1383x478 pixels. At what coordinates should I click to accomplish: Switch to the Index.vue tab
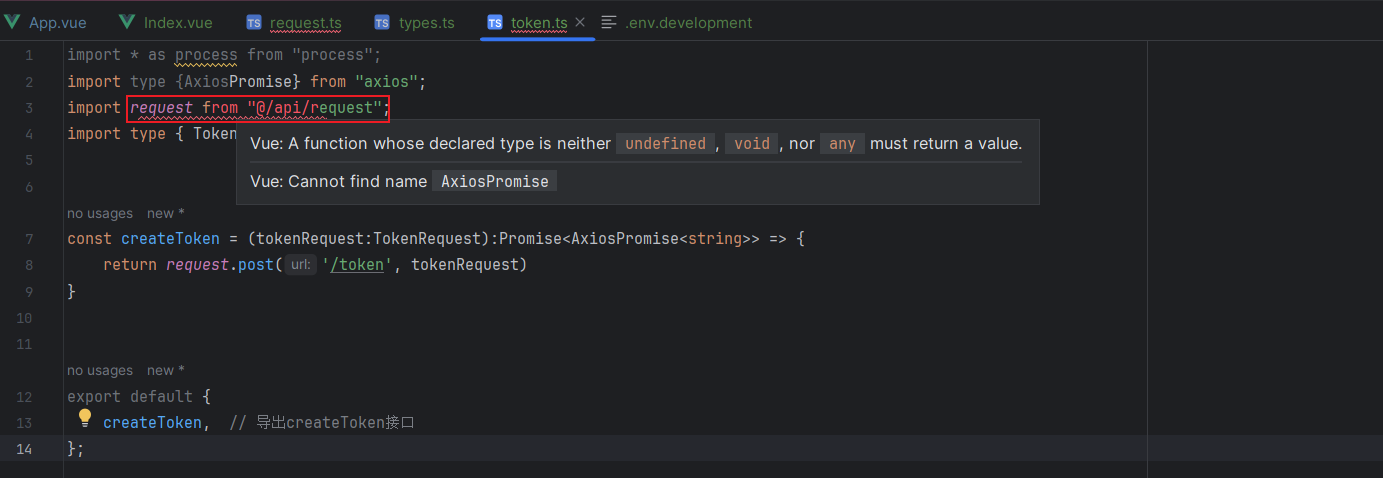177,22
